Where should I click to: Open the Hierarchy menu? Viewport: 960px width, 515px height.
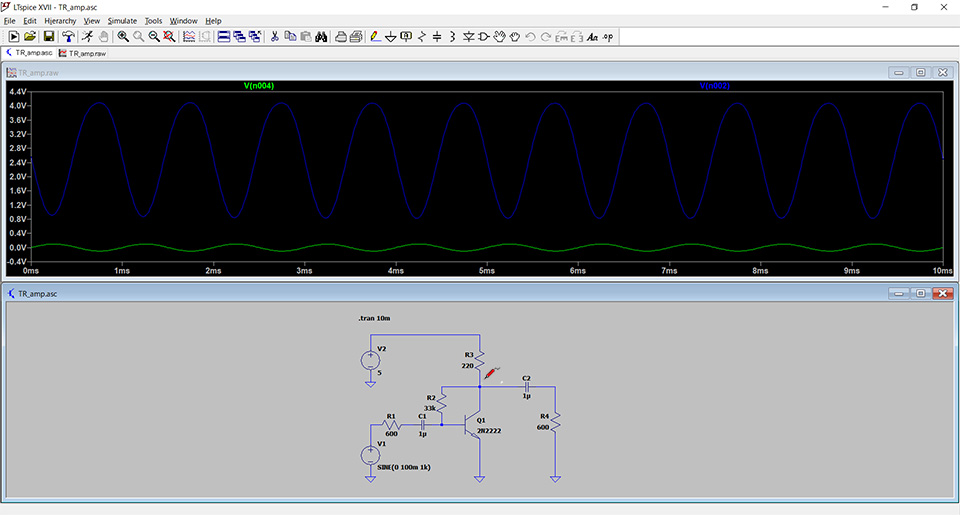(60, 21)
